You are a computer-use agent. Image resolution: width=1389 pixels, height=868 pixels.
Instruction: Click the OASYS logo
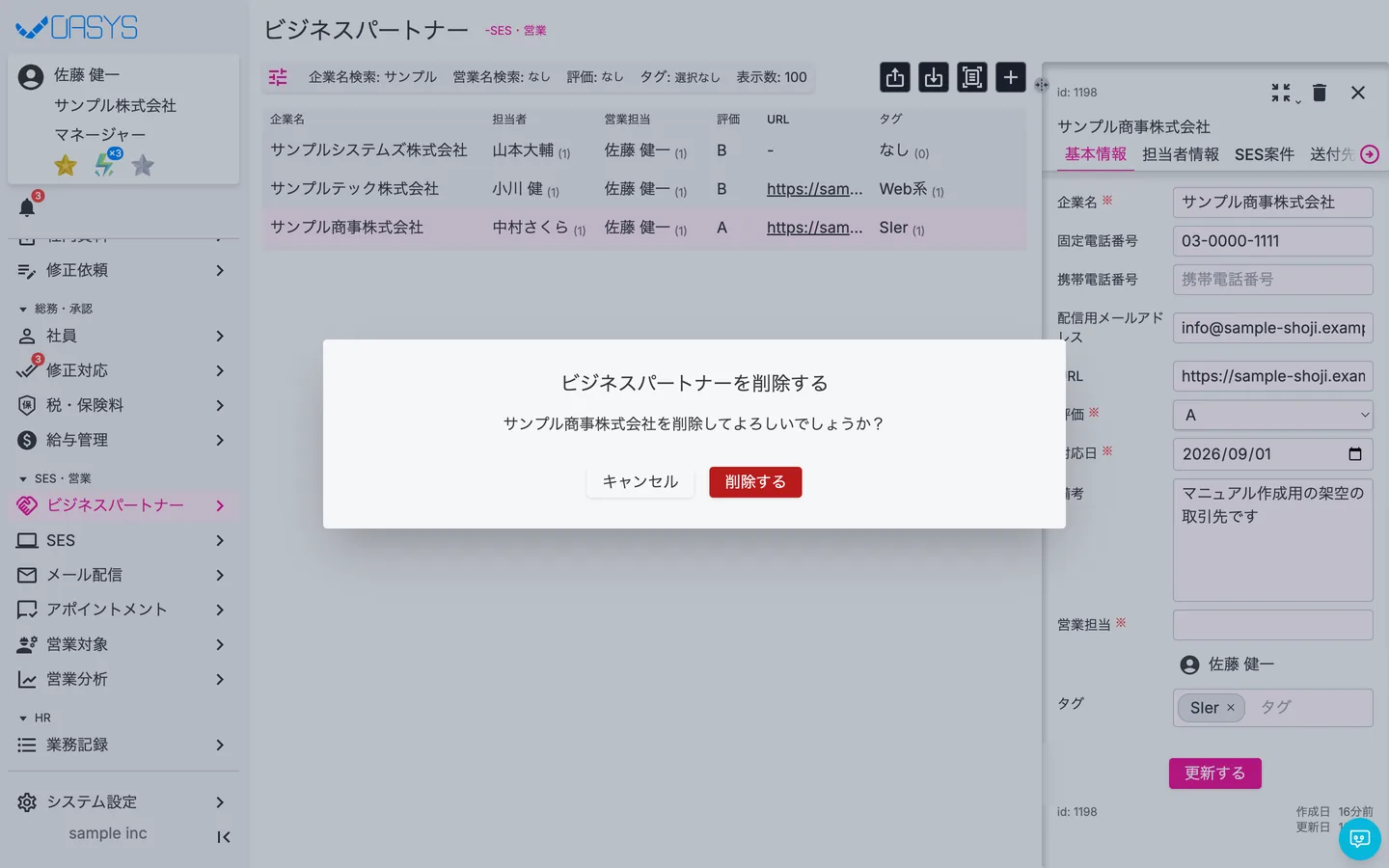pyautogui.click(x=77, y=28)
